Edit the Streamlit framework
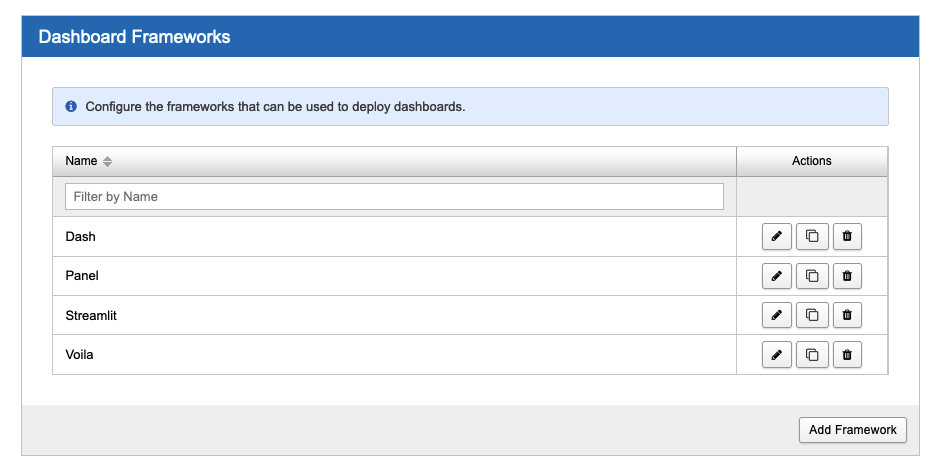This screenshot has height=472, width=938. point(776,315)
